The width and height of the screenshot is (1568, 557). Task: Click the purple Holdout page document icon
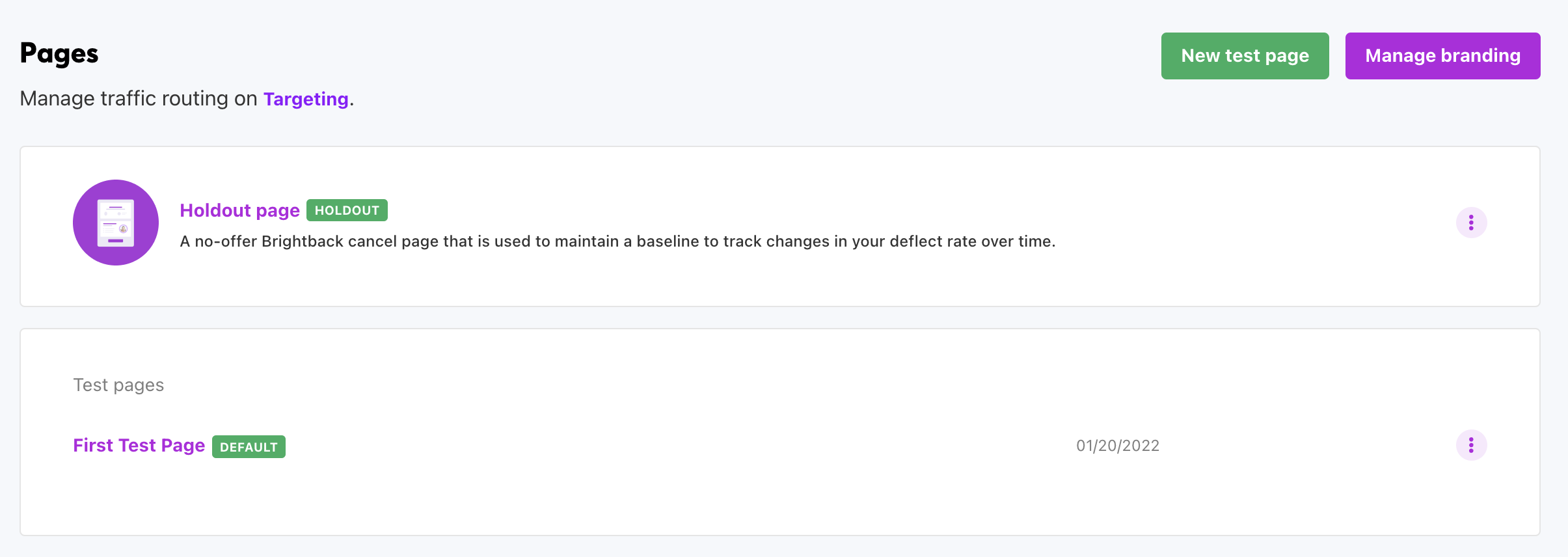[116, 223]
